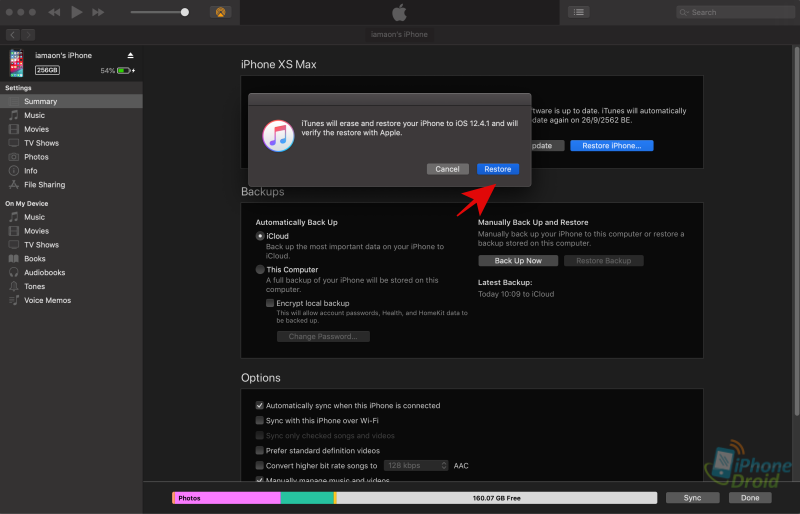Click the info circle icon
800x514 pixels.
coord(14,170)
